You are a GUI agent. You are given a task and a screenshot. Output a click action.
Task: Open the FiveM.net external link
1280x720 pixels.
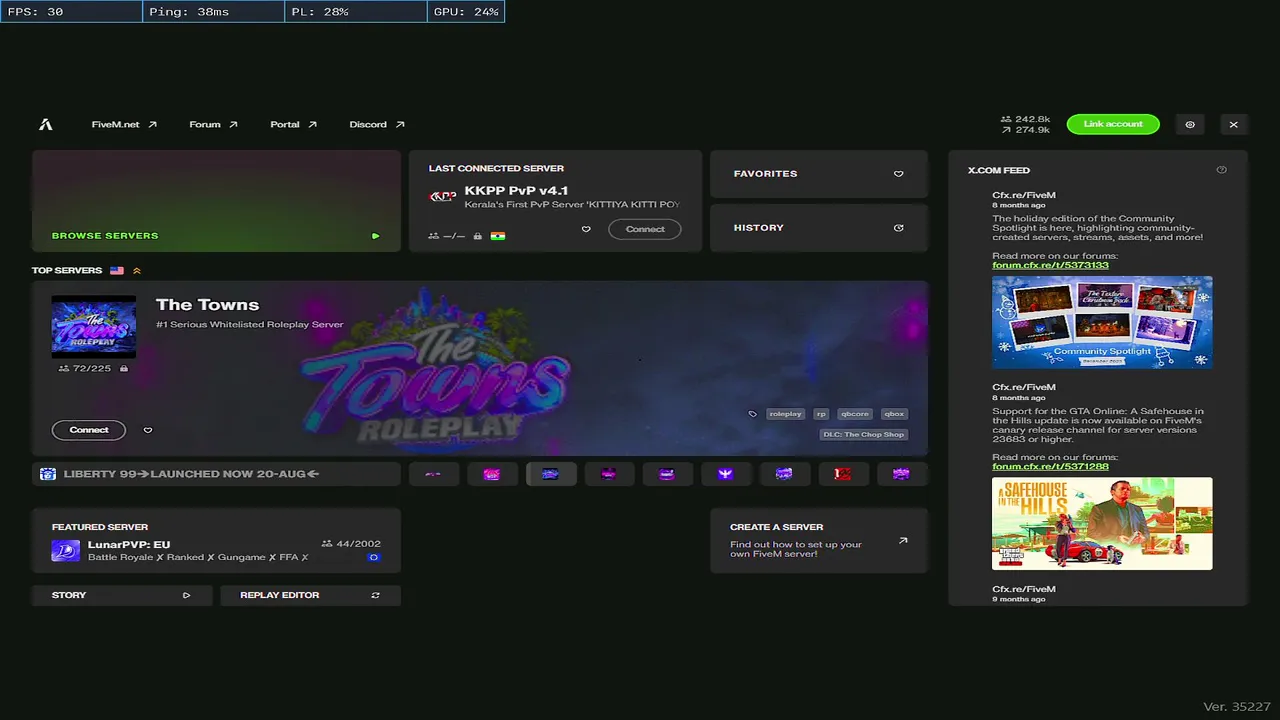(124, 125)
